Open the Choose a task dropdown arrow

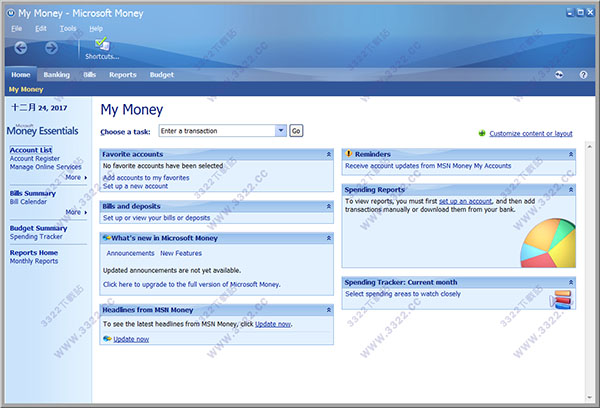[x=280, y=131]
